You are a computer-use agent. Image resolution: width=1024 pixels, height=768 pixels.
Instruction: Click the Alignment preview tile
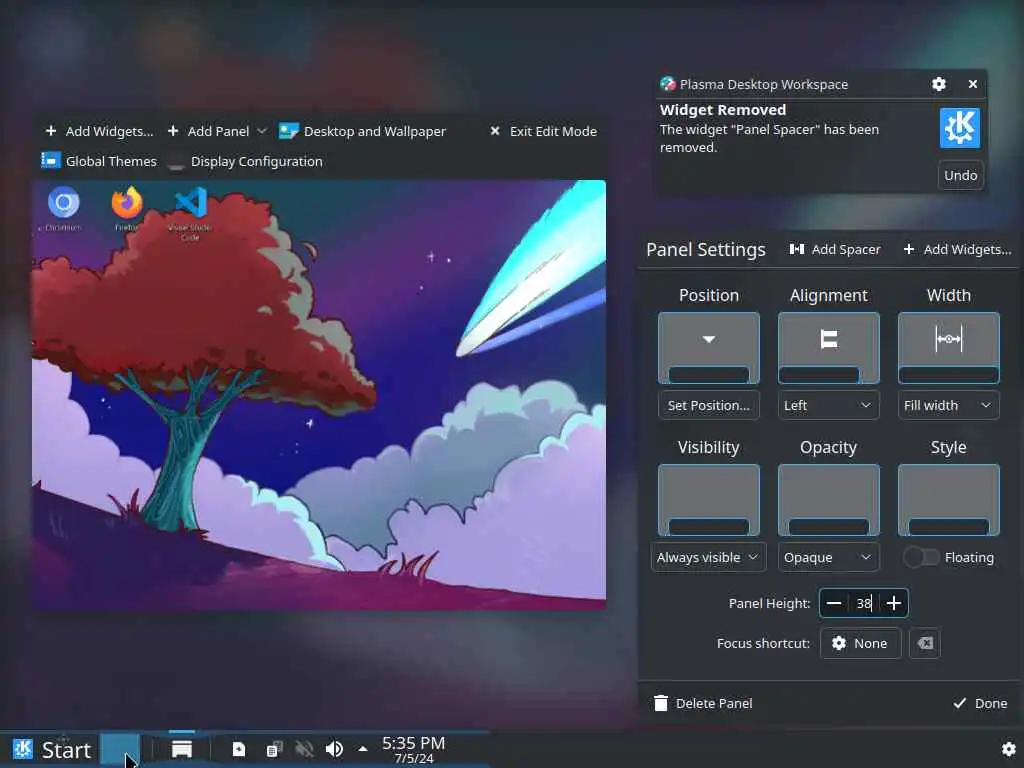click(829, 348)
